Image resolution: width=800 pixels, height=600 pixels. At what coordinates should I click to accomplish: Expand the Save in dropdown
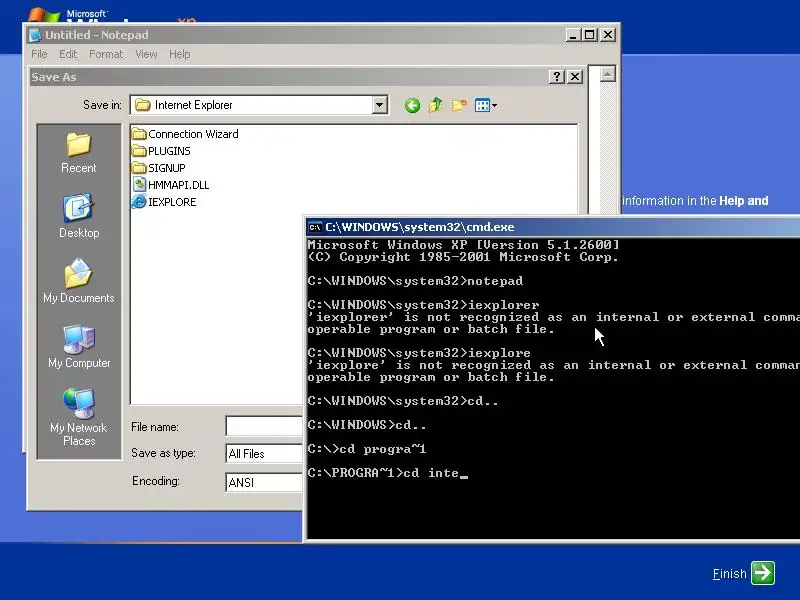379,105
